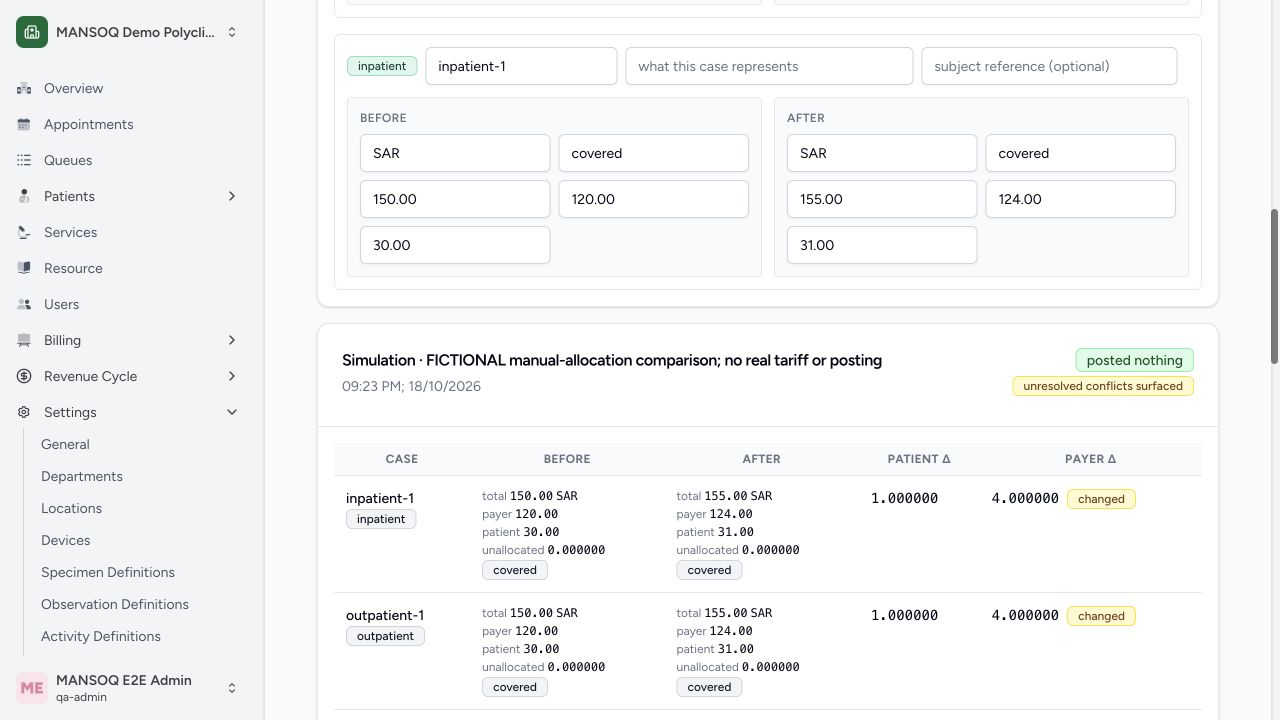
Task: Expand the Revenue Cycle submenu arrow
Action: (232, 376)
